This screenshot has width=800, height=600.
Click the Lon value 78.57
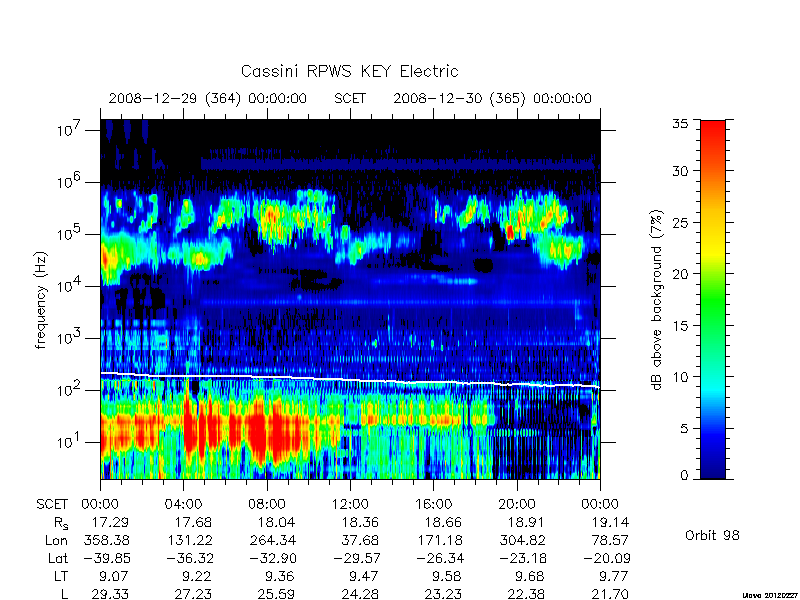(610, 540)
